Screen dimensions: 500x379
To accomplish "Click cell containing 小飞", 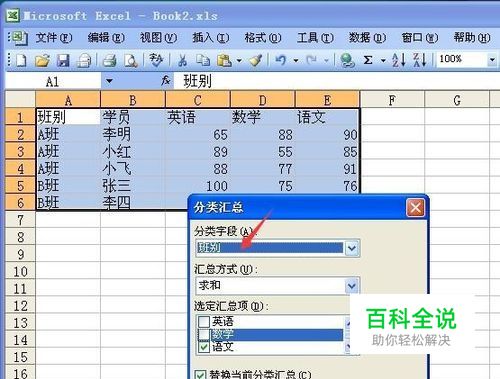I will click(x=133, y=169).
